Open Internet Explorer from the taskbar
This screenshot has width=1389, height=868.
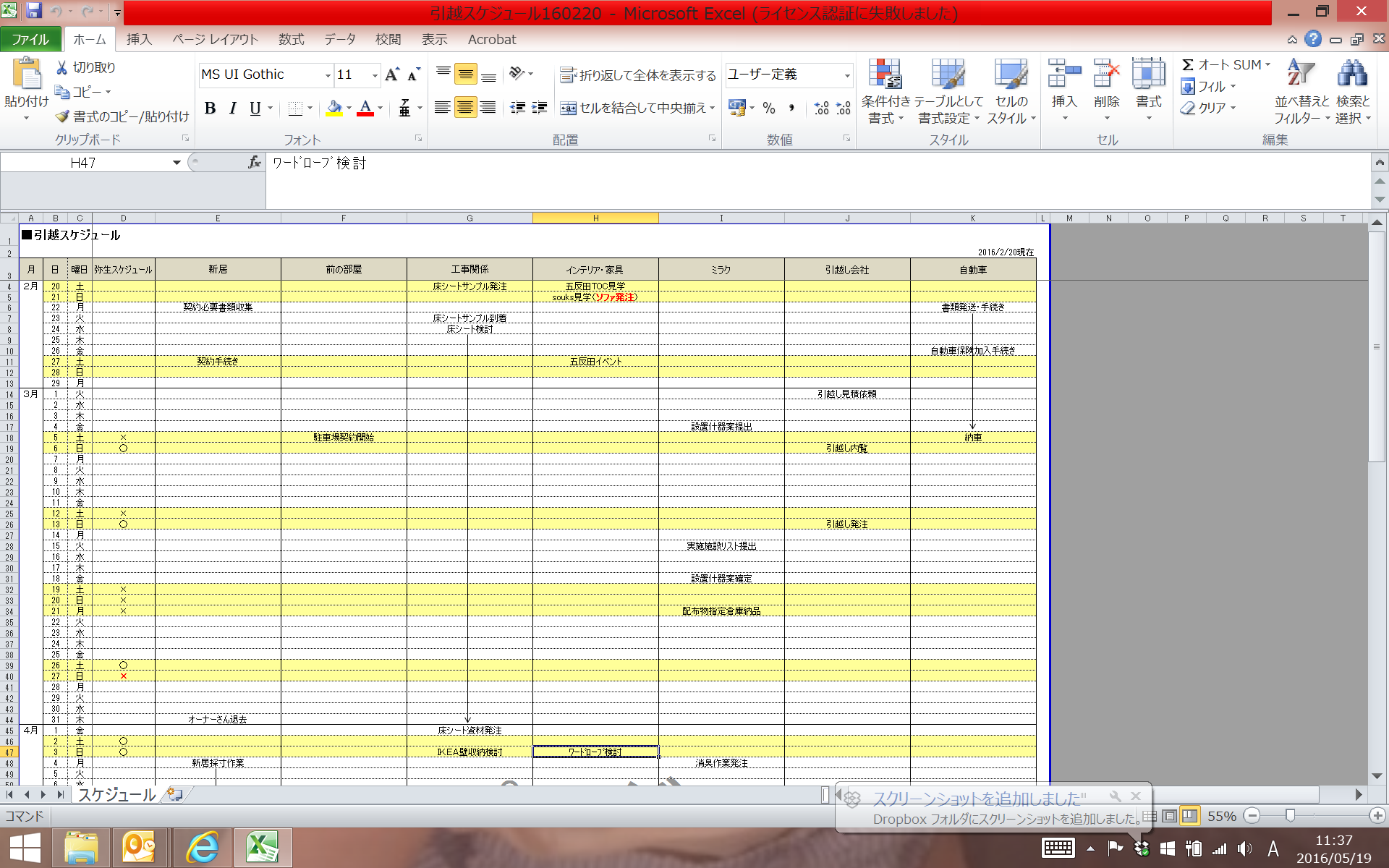tap(202, 847)
